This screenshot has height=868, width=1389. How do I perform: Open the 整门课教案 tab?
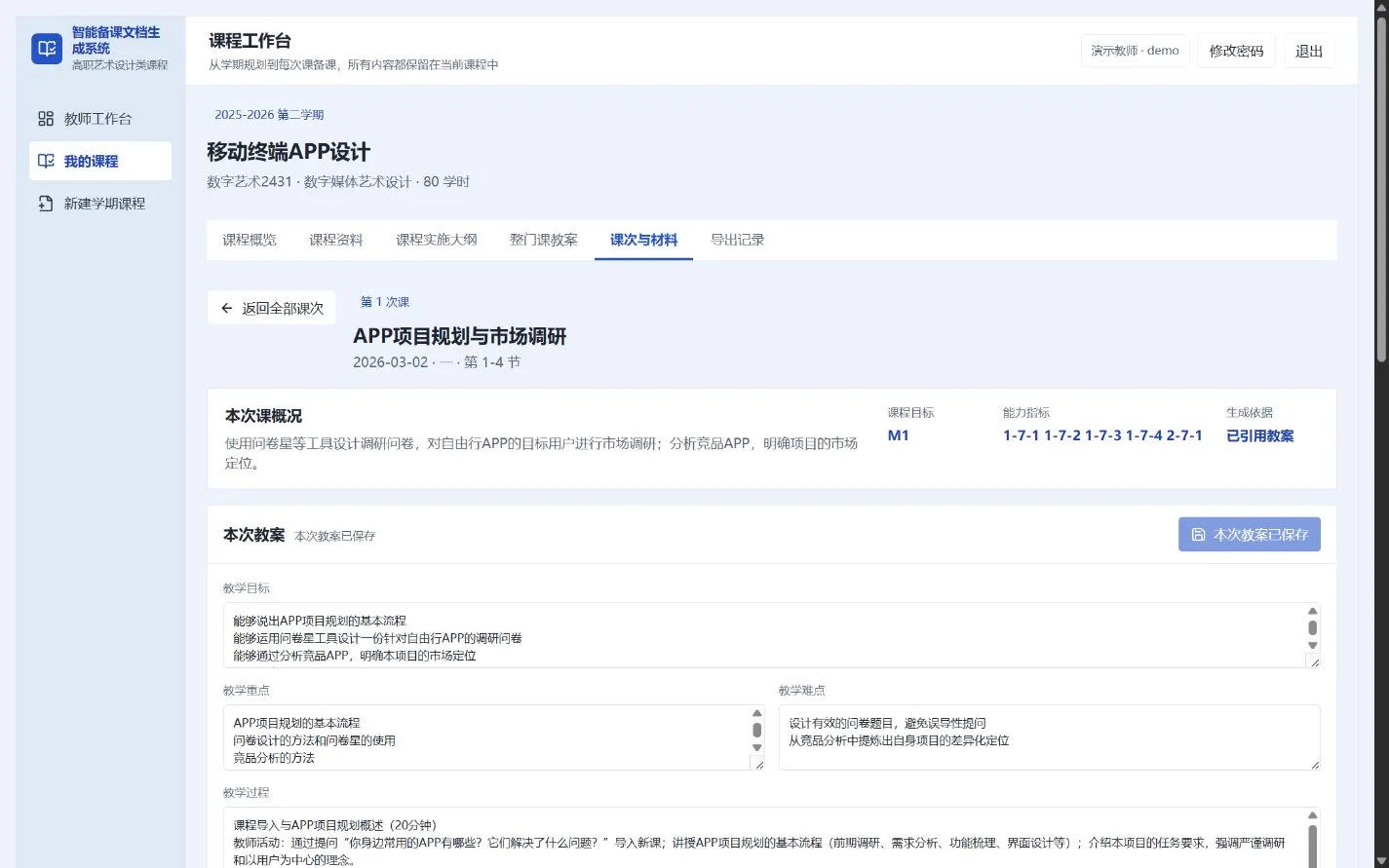click(544, 240)
